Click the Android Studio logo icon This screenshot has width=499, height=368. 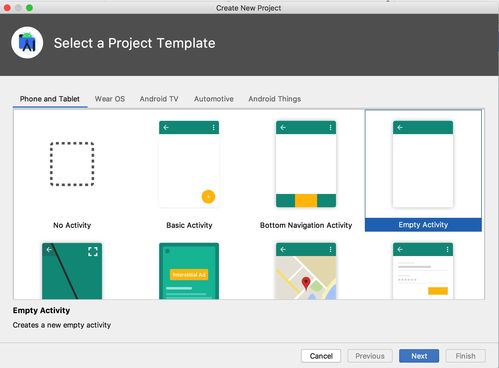[27, 43]
